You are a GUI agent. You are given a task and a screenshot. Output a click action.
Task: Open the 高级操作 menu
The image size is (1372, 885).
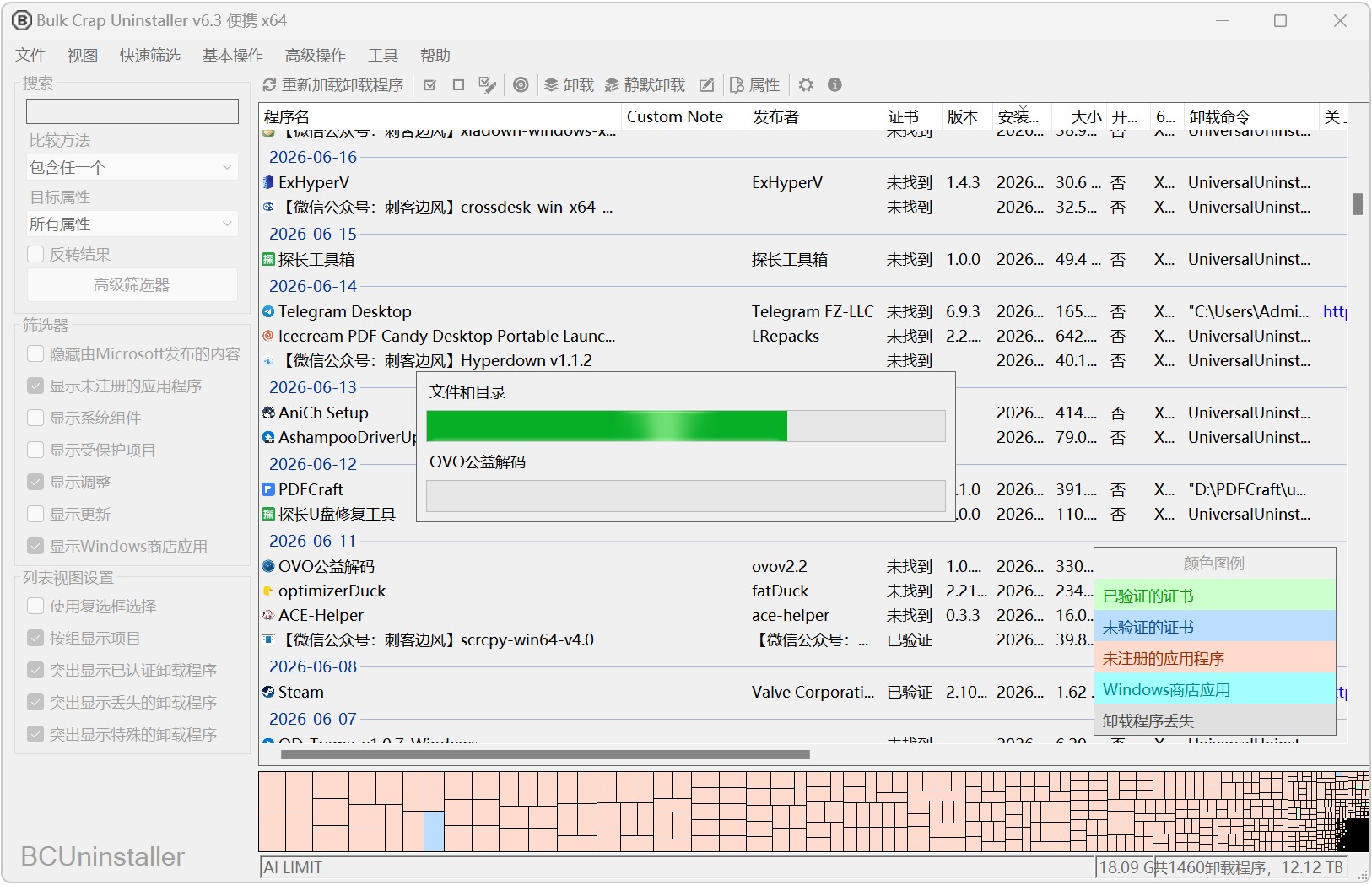pyautogui.click(x=316, y=56)
